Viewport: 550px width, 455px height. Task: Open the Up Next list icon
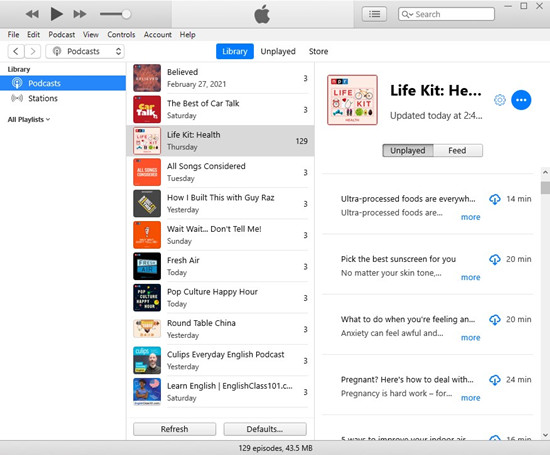click(x=374, y=14)
